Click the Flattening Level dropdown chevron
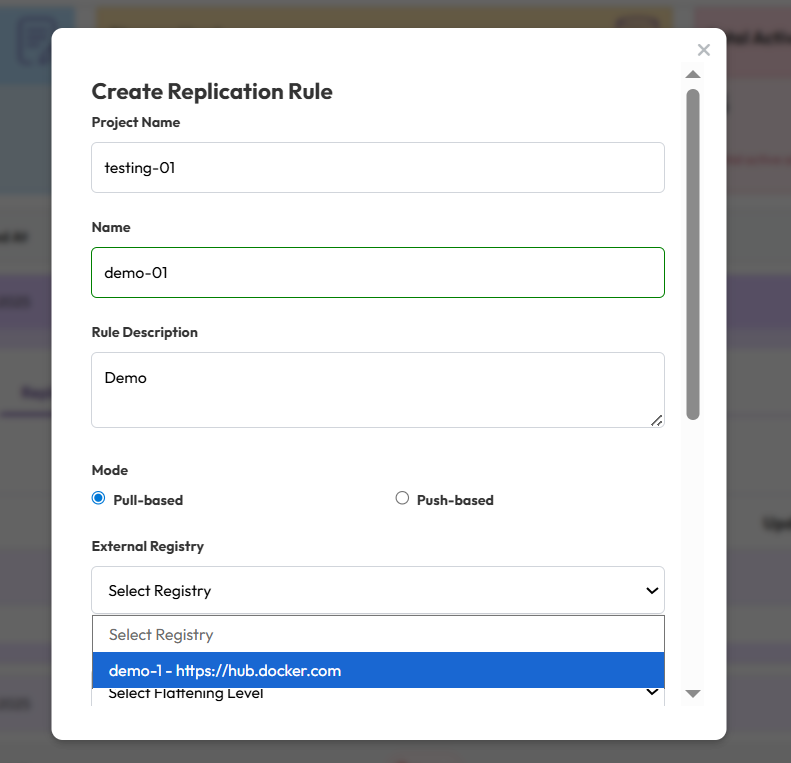This screenshot has width=791, height=763. pyautogui.click(x=652, y=692)
